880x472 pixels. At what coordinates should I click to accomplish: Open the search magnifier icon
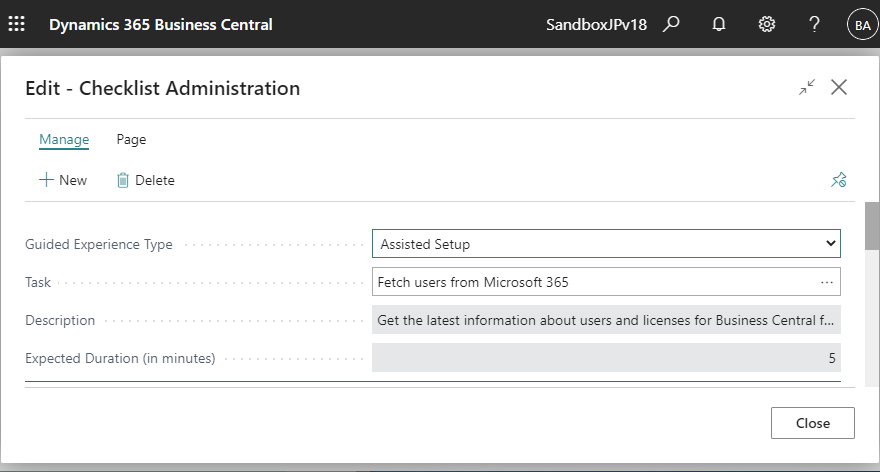[671, 24]
